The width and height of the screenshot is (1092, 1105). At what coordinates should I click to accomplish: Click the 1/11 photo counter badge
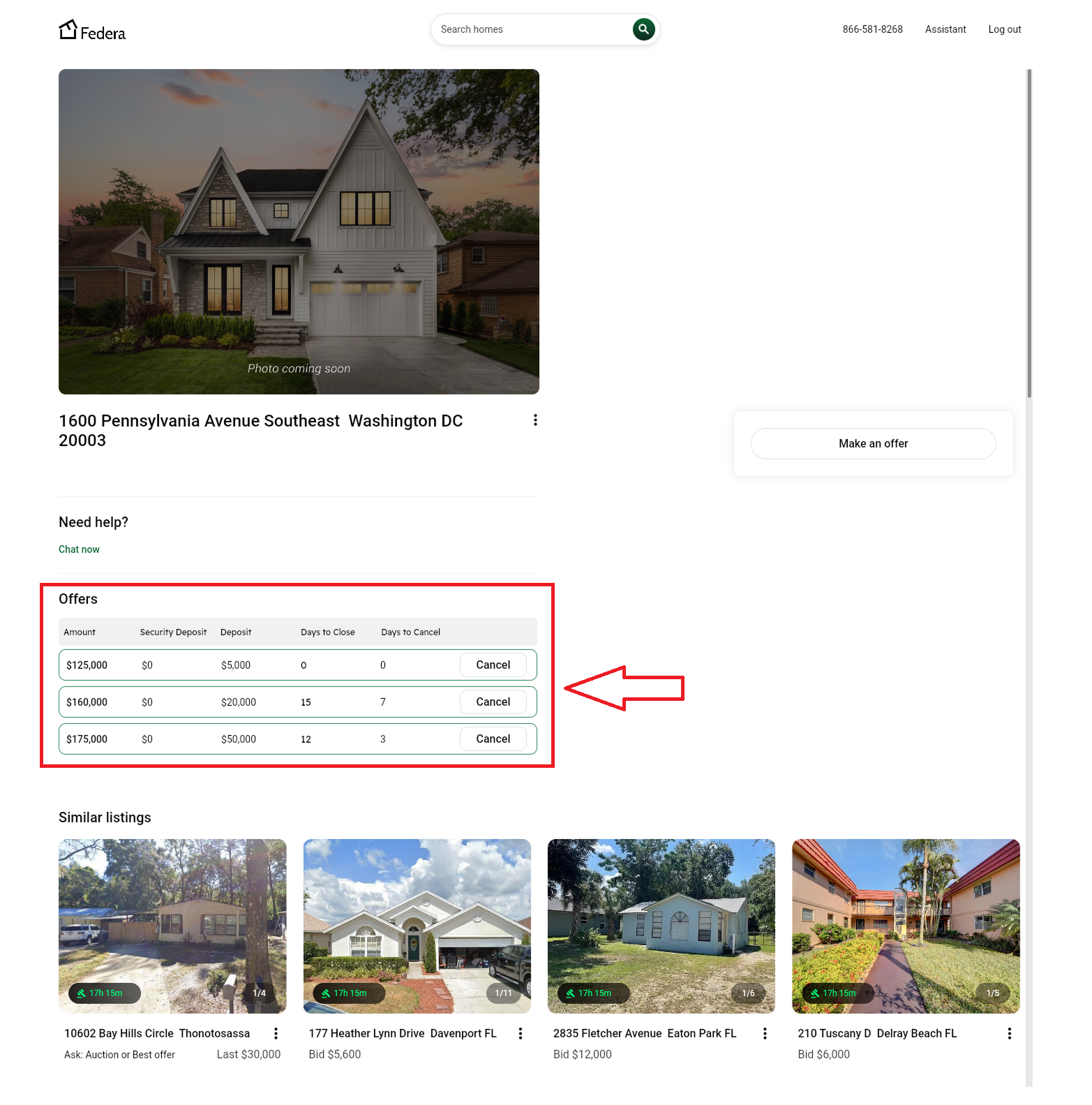pos(504,993)
